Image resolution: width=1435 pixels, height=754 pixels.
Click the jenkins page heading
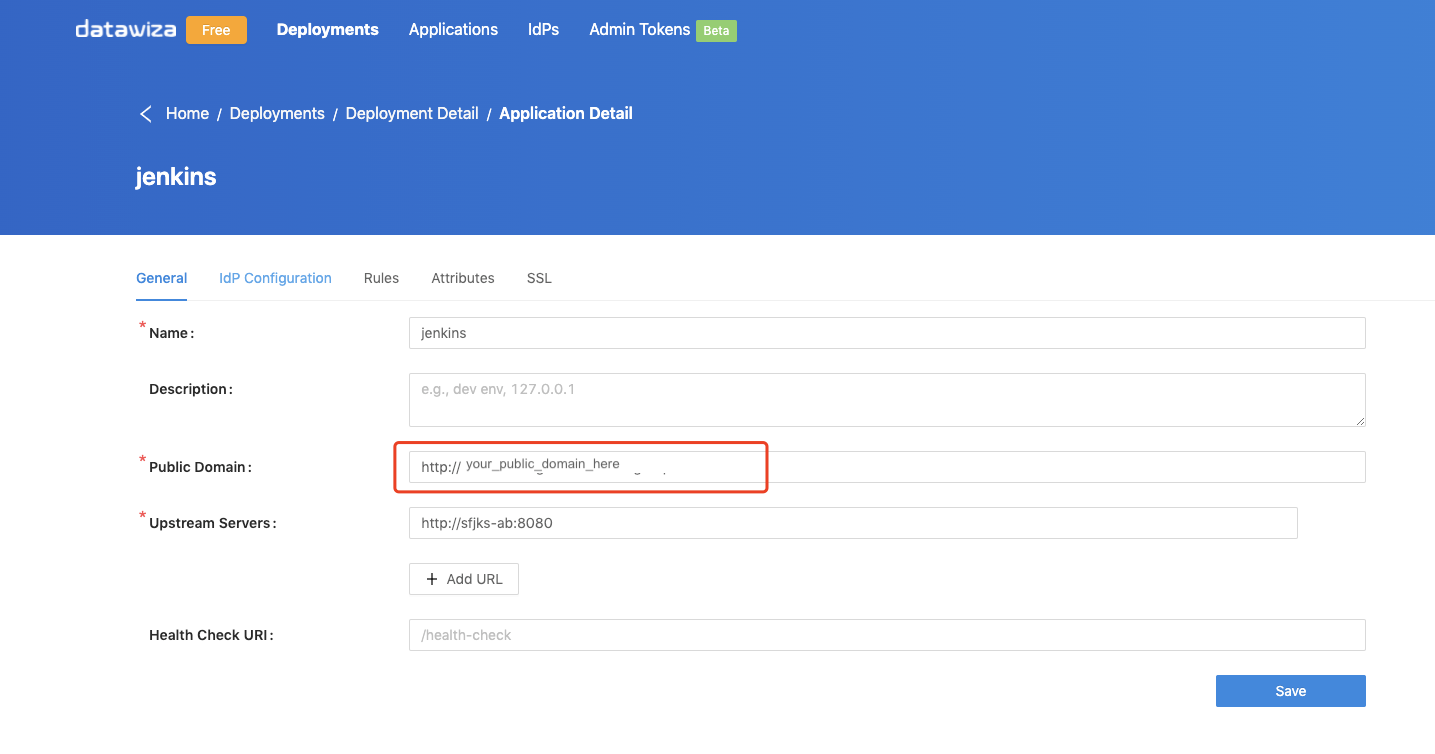coord(176,177)
